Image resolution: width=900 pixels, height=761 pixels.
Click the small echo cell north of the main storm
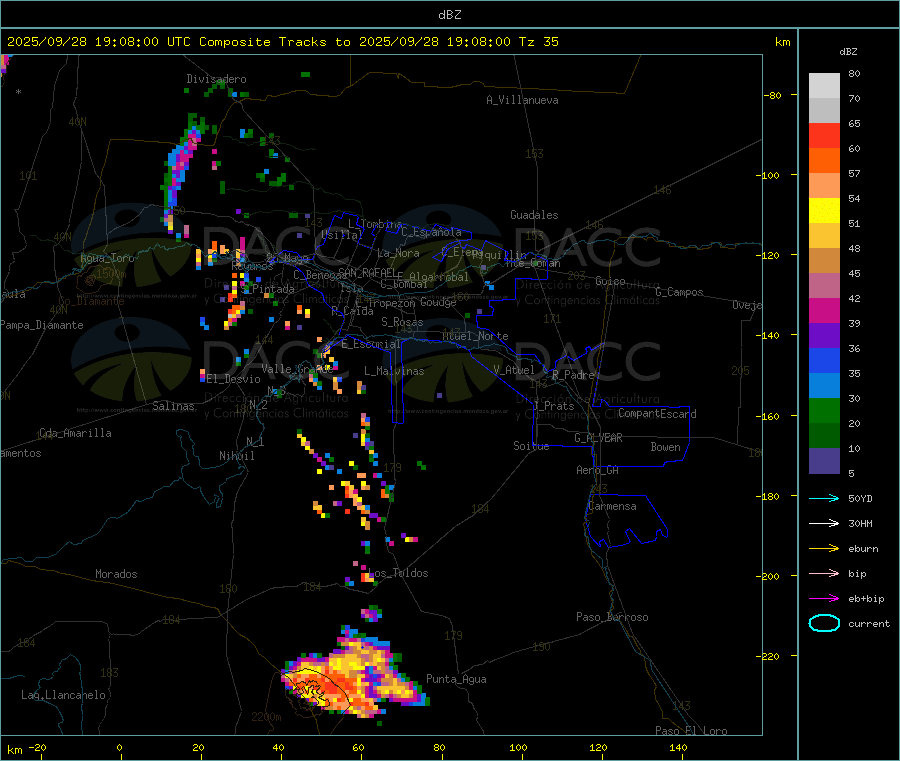tap(371, 614)
